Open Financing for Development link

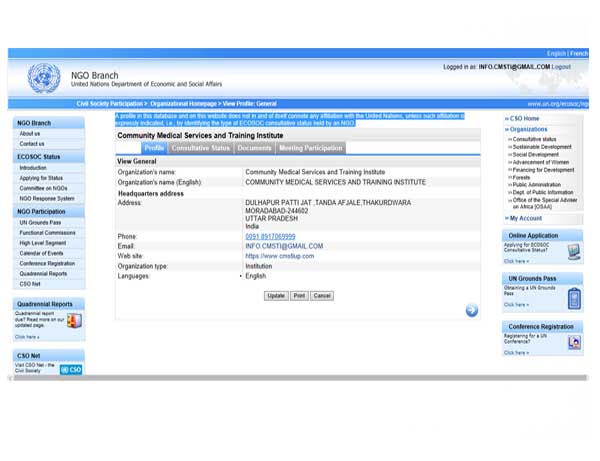coord(543,170)
